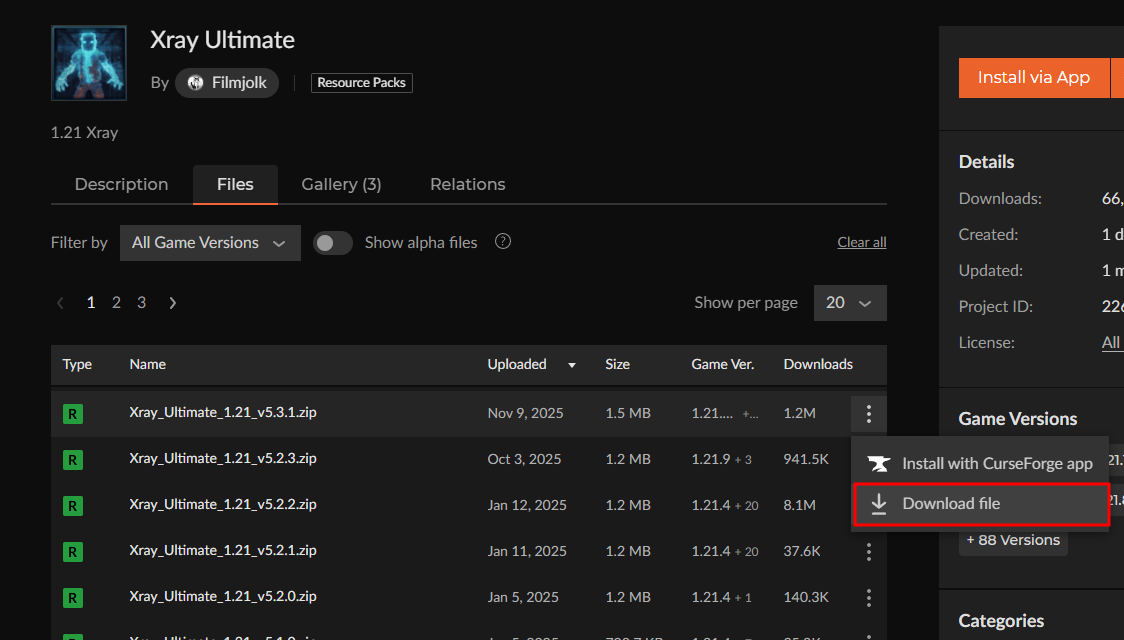Screen dimensions: 1124x640
Task: Click the release badge of v5.2.2 file
Action: 72,505
